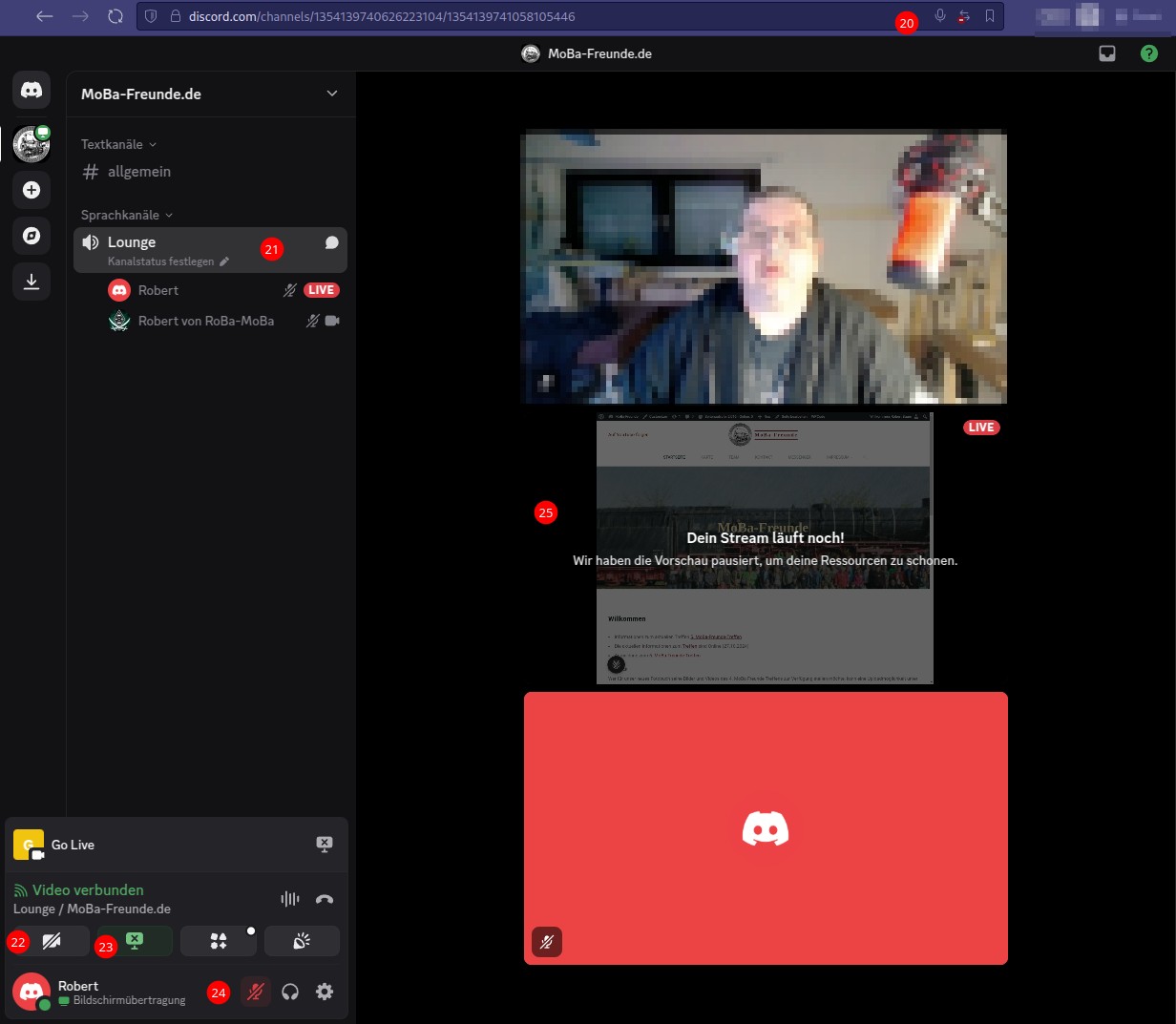The width and height of the screenshot is (1176, 1024).
Task: Click the LIVE badge on stream tile
Action: [981, 428]
